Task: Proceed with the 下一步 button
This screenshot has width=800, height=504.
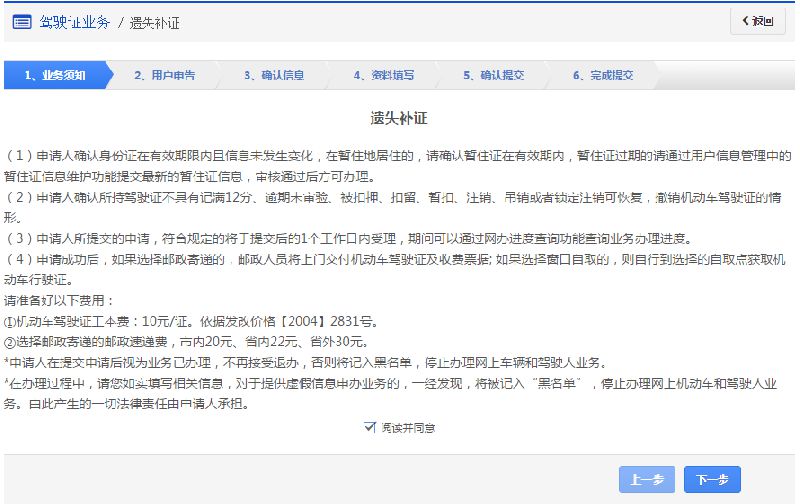Action: coord(712,480)
